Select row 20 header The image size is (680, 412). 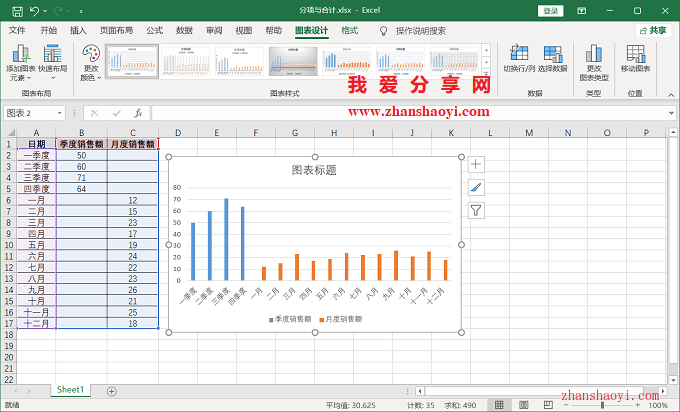[9, 357]
